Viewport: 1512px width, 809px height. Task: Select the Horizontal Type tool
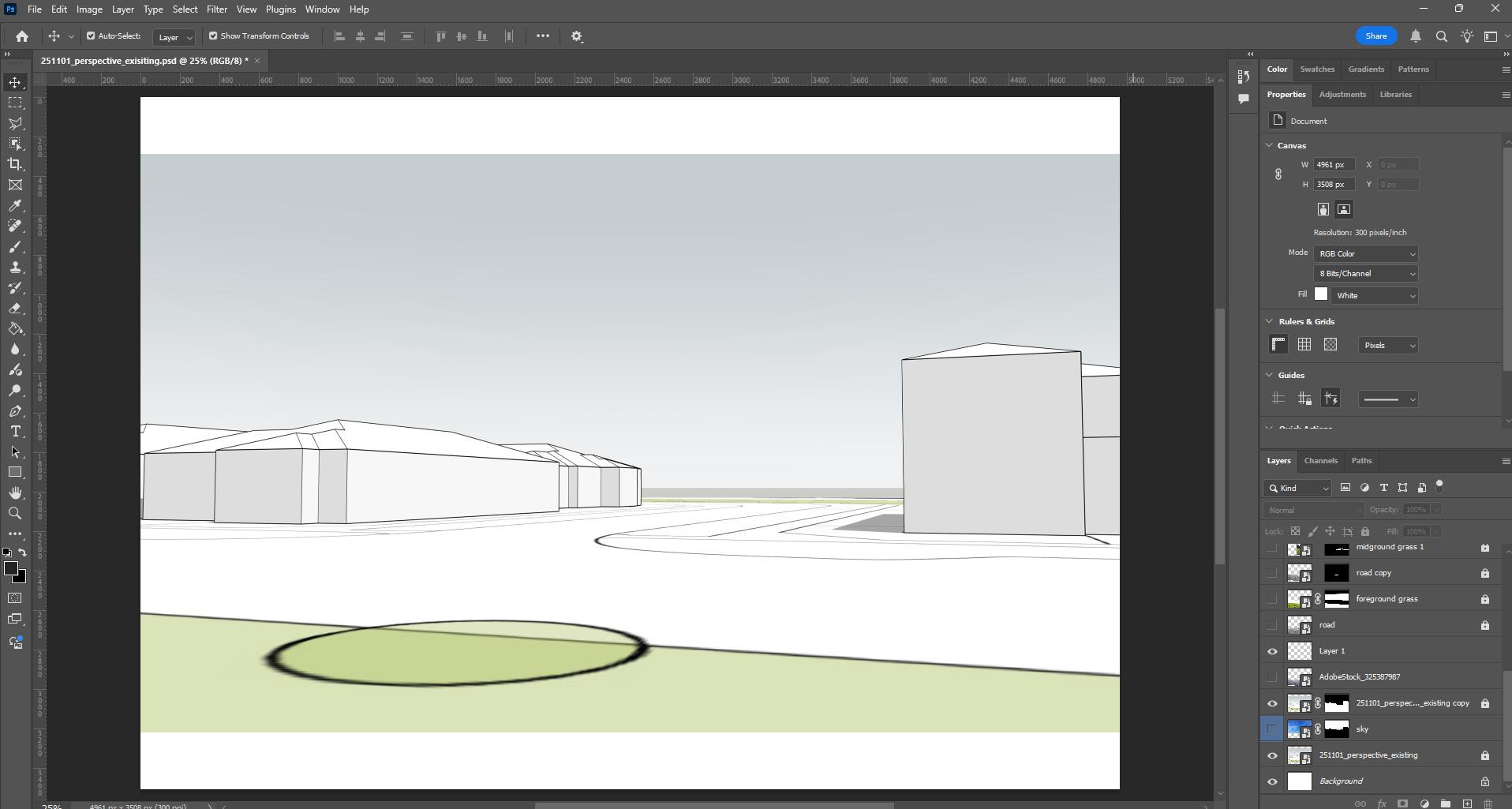[15, 432]
